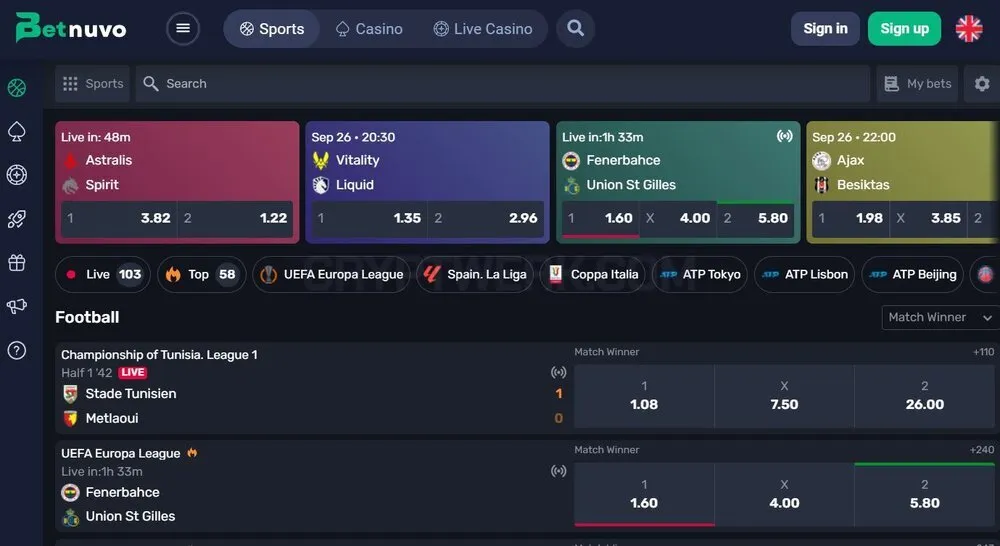The width and height of the screenshot is (1000, 546).
Task: Click the Metlaoui crest icon
Action: coord(70,418)
